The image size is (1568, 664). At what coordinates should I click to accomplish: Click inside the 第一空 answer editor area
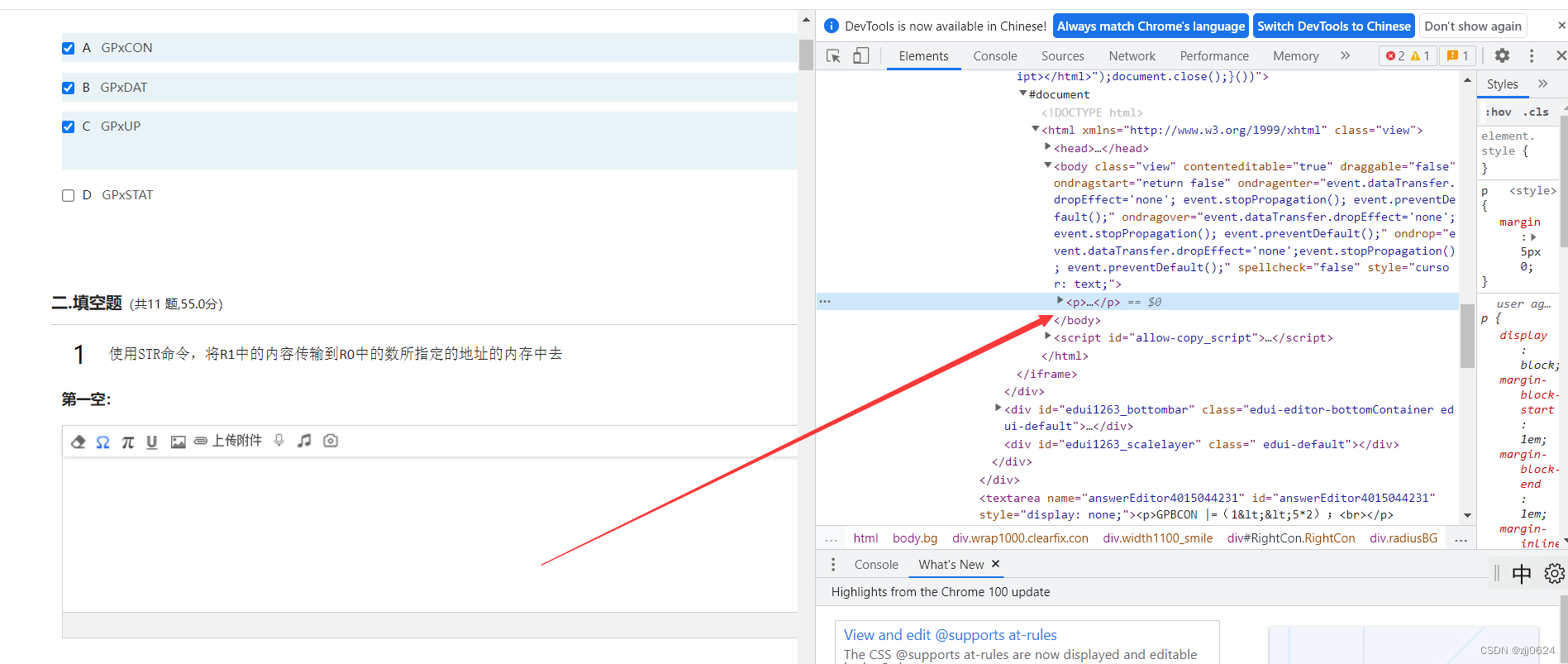(430, 534)
